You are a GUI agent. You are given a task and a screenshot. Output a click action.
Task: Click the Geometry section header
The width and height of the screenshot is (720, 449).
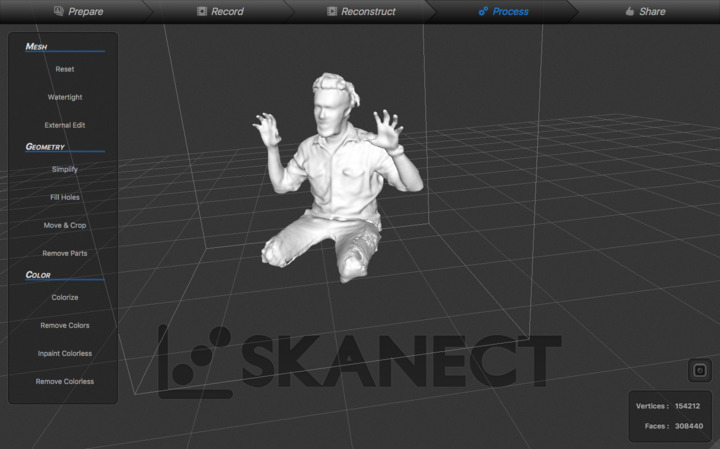[x=45, y=147]
